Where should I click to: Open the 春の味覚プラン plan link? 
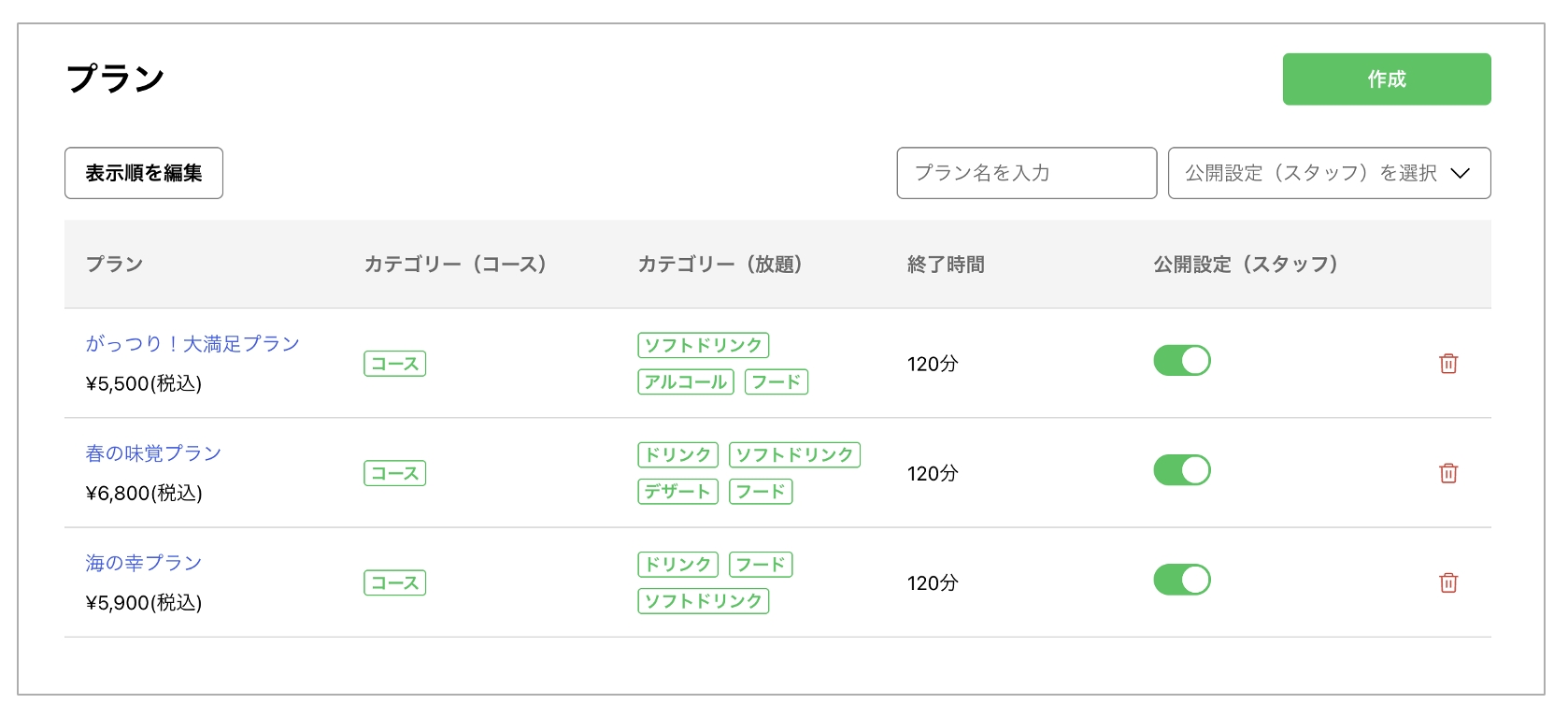(x=153, y=453)
